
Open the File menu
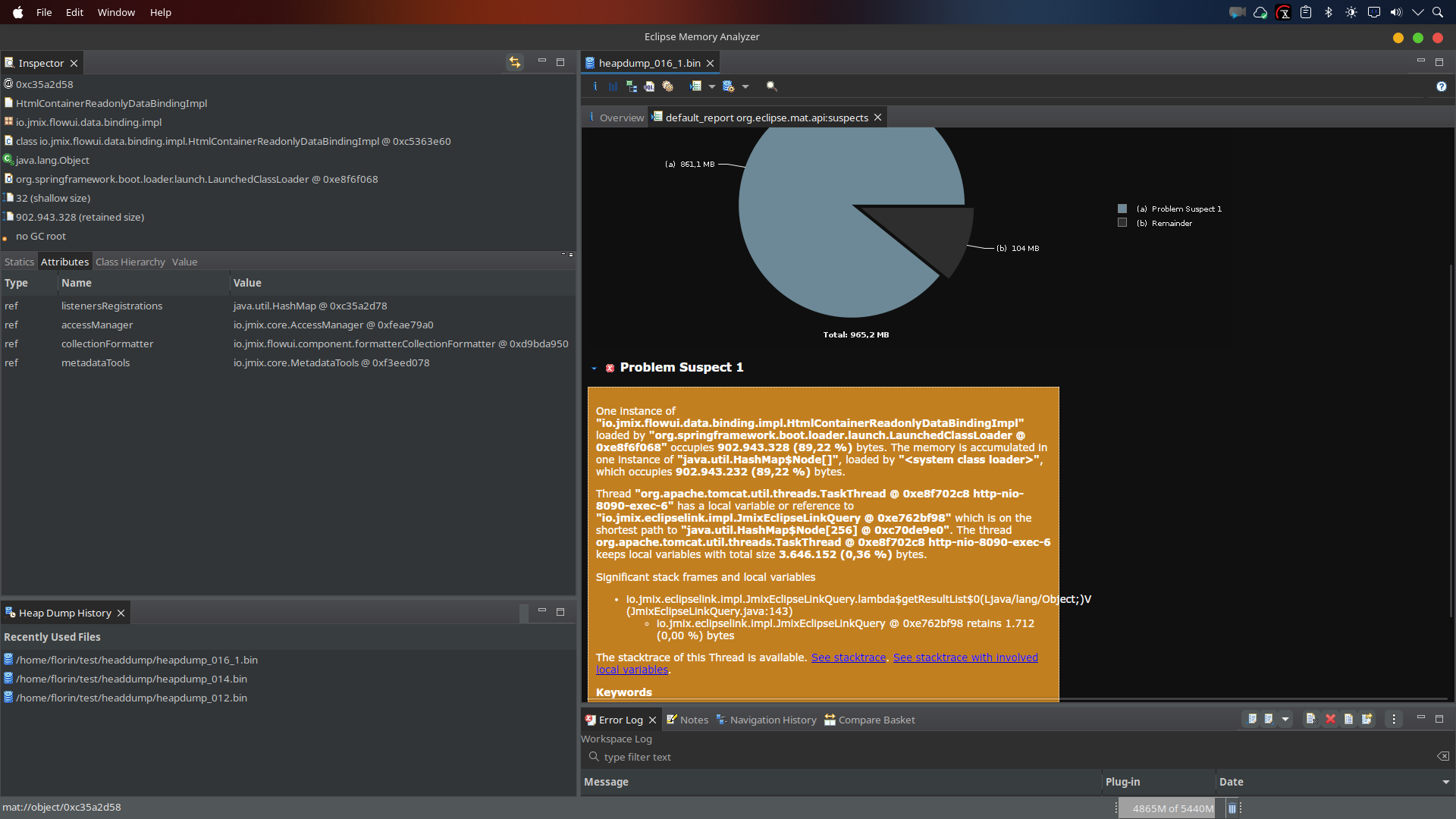pyautogui.click(x=44, y=12)
